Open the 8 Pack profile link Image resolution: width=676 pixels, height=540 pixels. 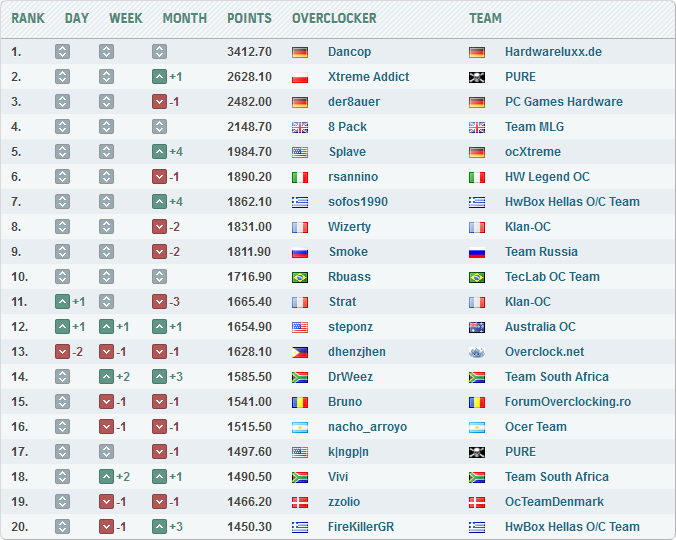(x=347, y=127)
